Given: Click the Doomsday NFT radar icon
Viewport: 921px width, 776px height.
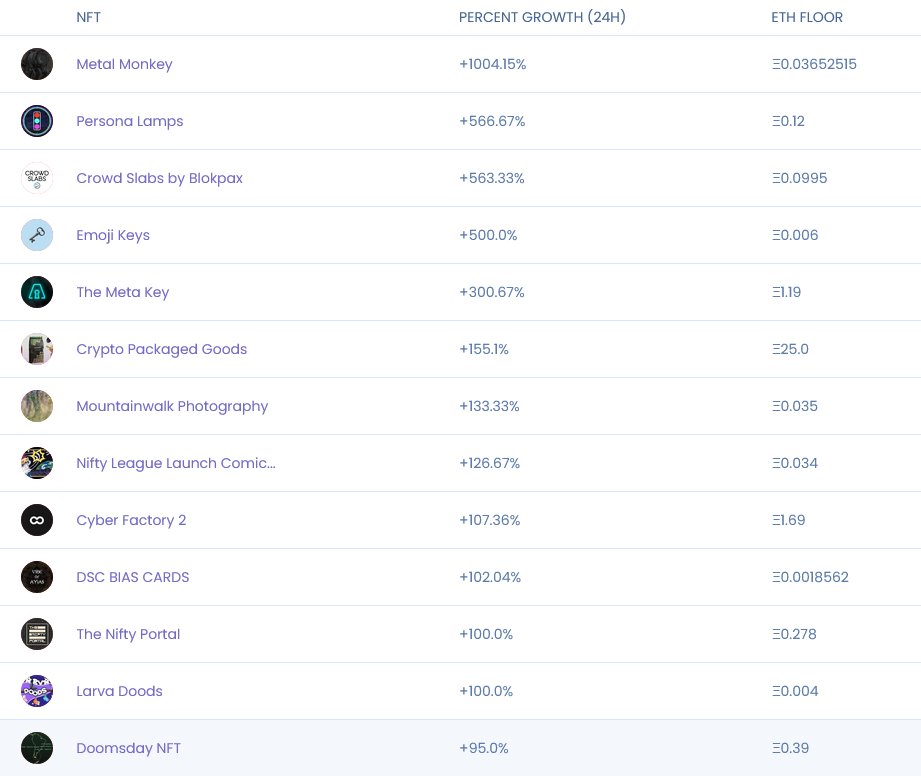Looking at the screenshot, I should coord(37,747).
